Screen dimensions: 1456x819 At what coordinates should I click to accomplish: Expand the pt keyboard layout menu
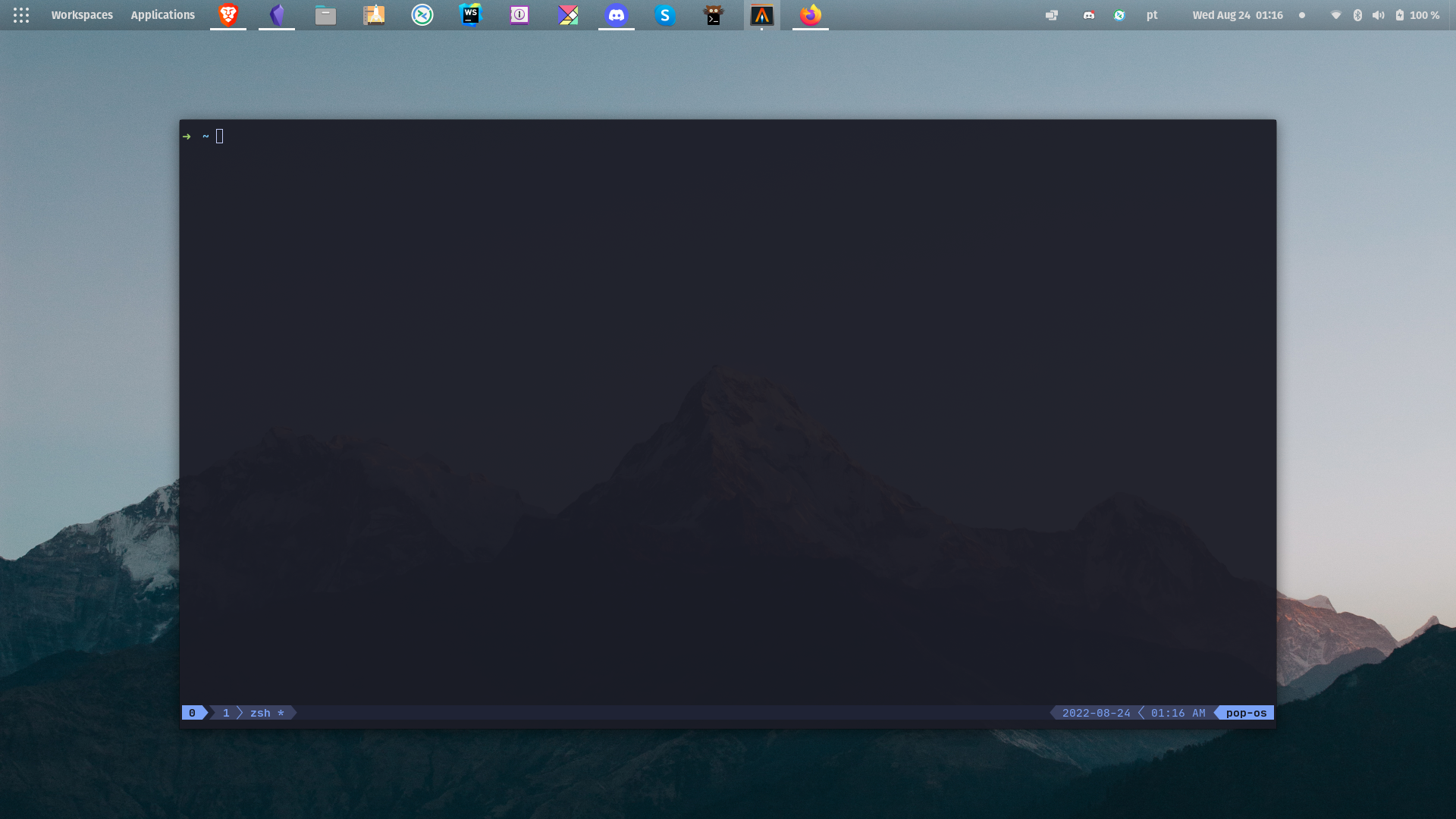tap(1151, 14)
